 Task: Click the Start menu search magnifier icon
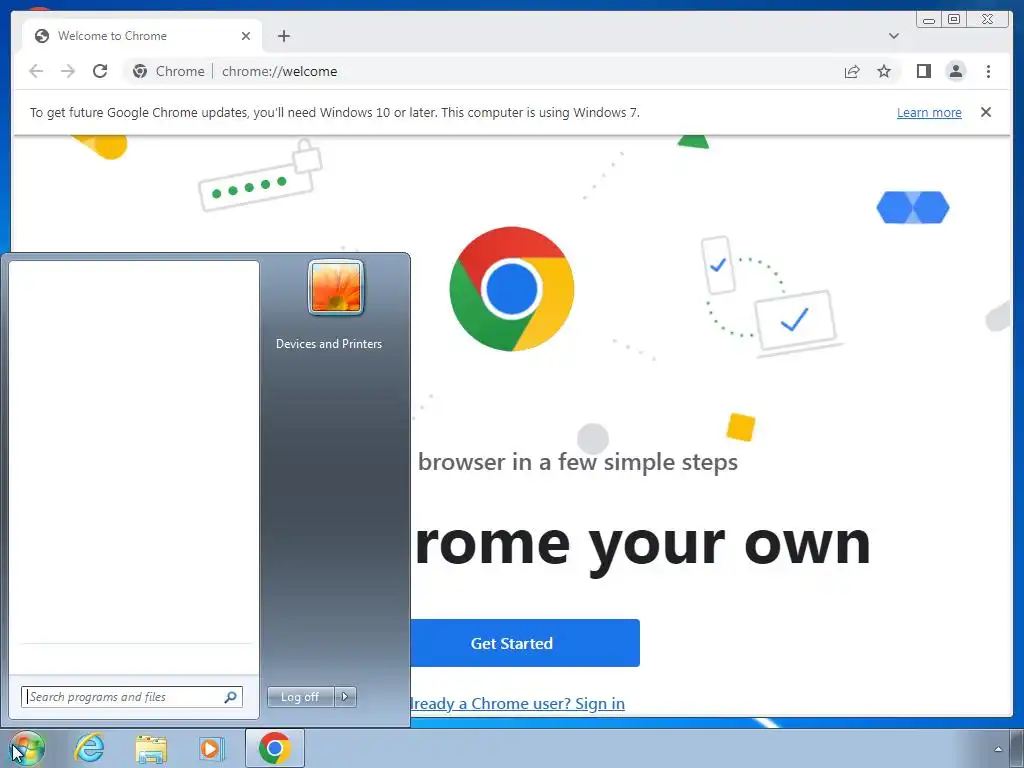[230, 697]
